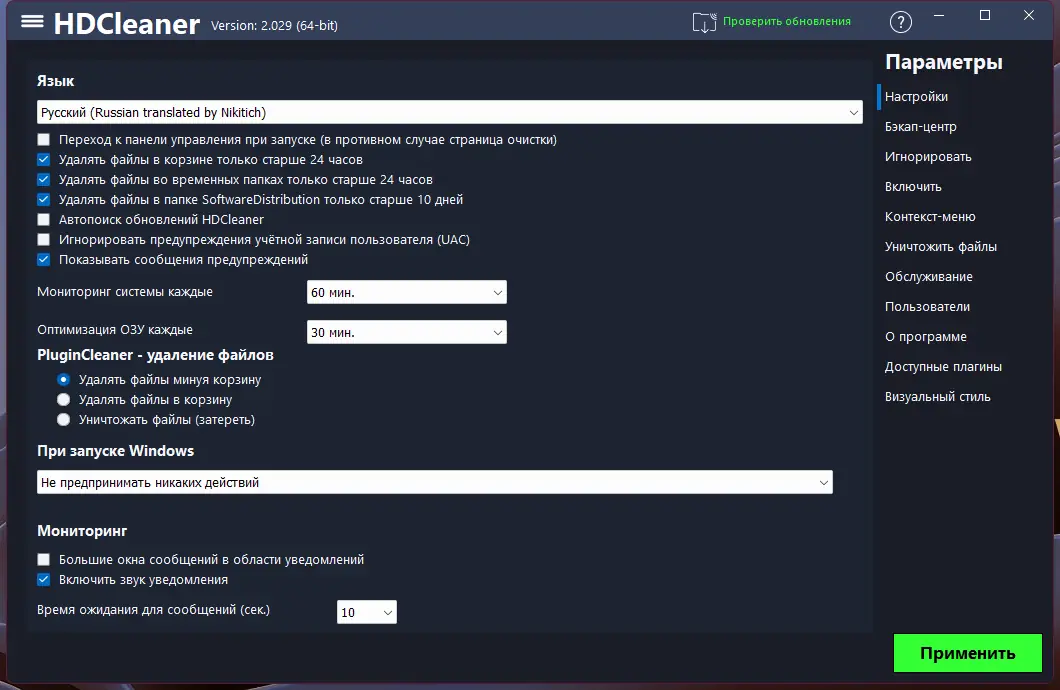Screen dimensions: 1060x690
Task: Click the HDCleaner title logo text
Action: click(x=126, y=24)
